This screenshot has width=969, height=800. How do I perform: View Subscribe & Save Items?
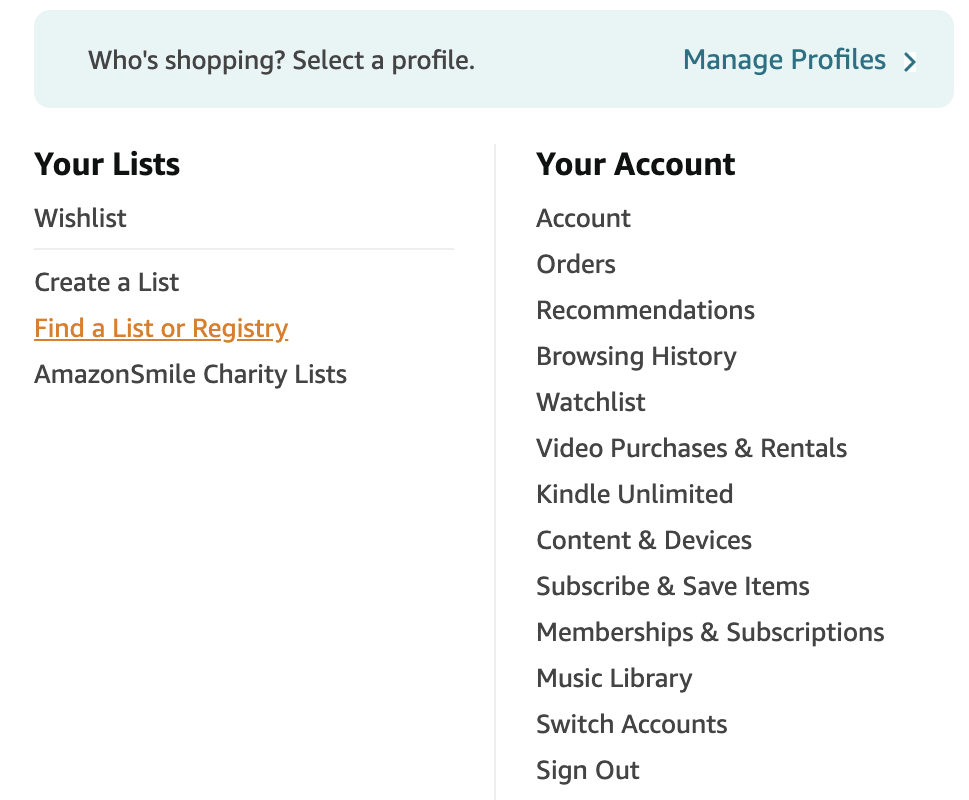(672, 586)
